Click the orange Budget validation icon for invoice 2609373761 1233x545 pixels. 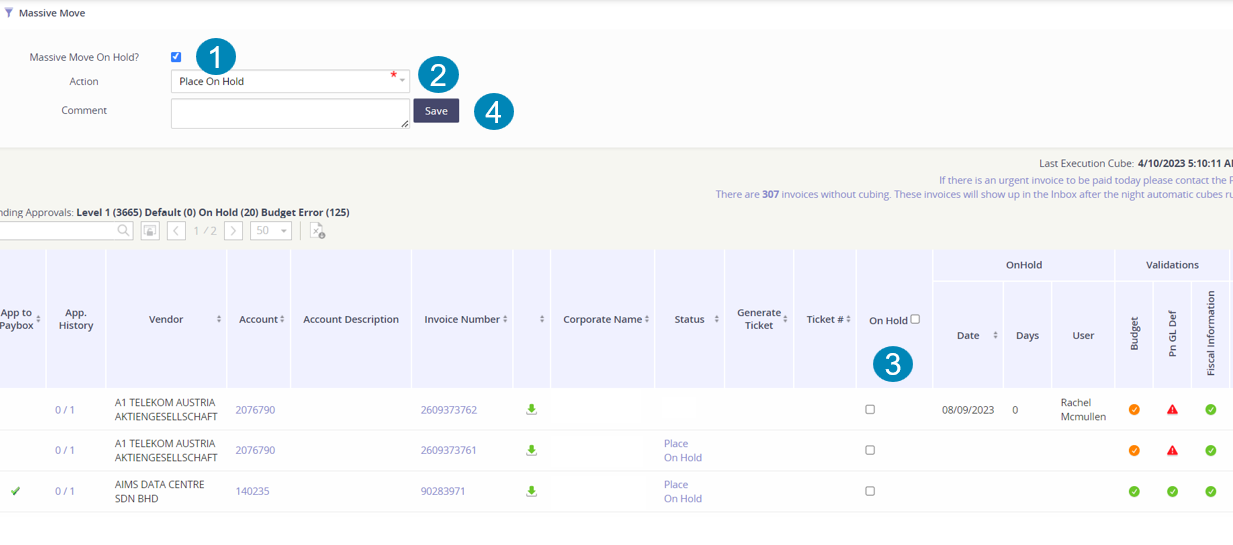click(1134, 450)
